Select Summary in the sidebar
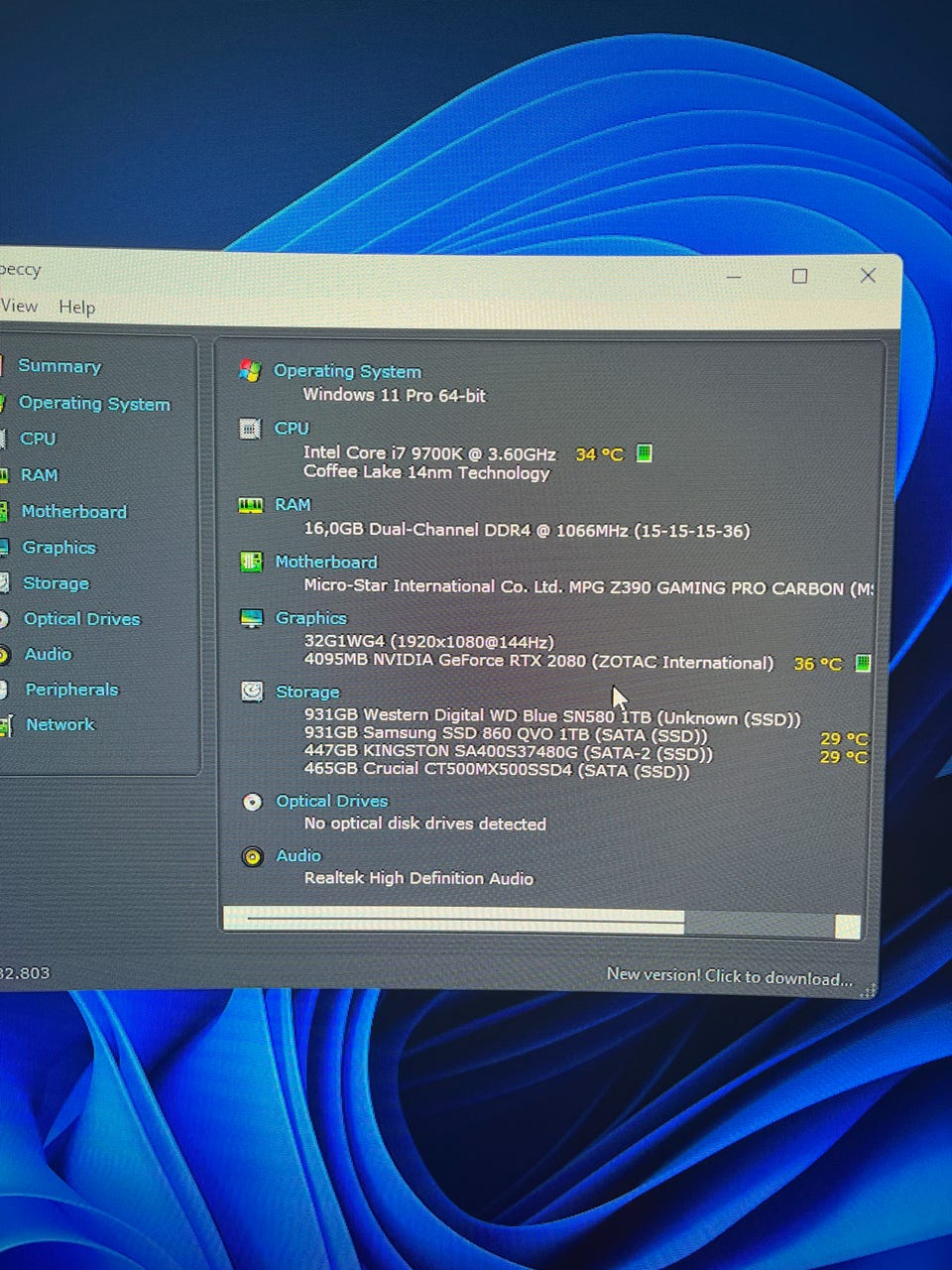The width and height of the screenshot is (952, 1270). point(59,366)
